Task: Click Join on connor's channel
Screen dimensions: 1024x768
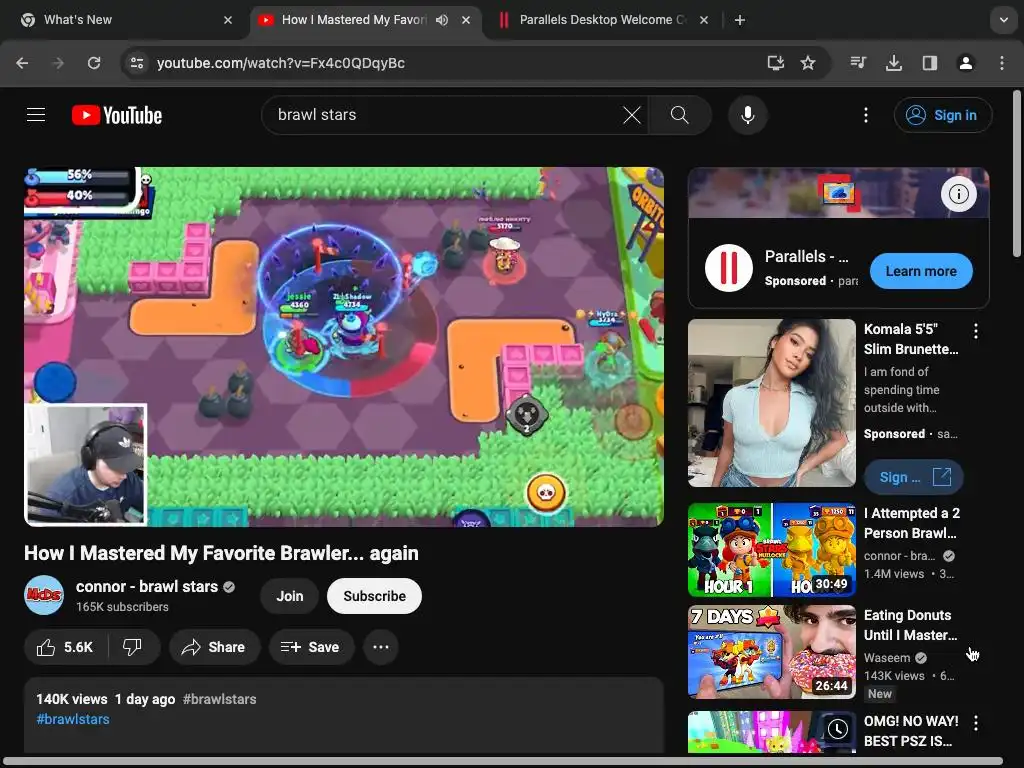Action: point(289,596)
